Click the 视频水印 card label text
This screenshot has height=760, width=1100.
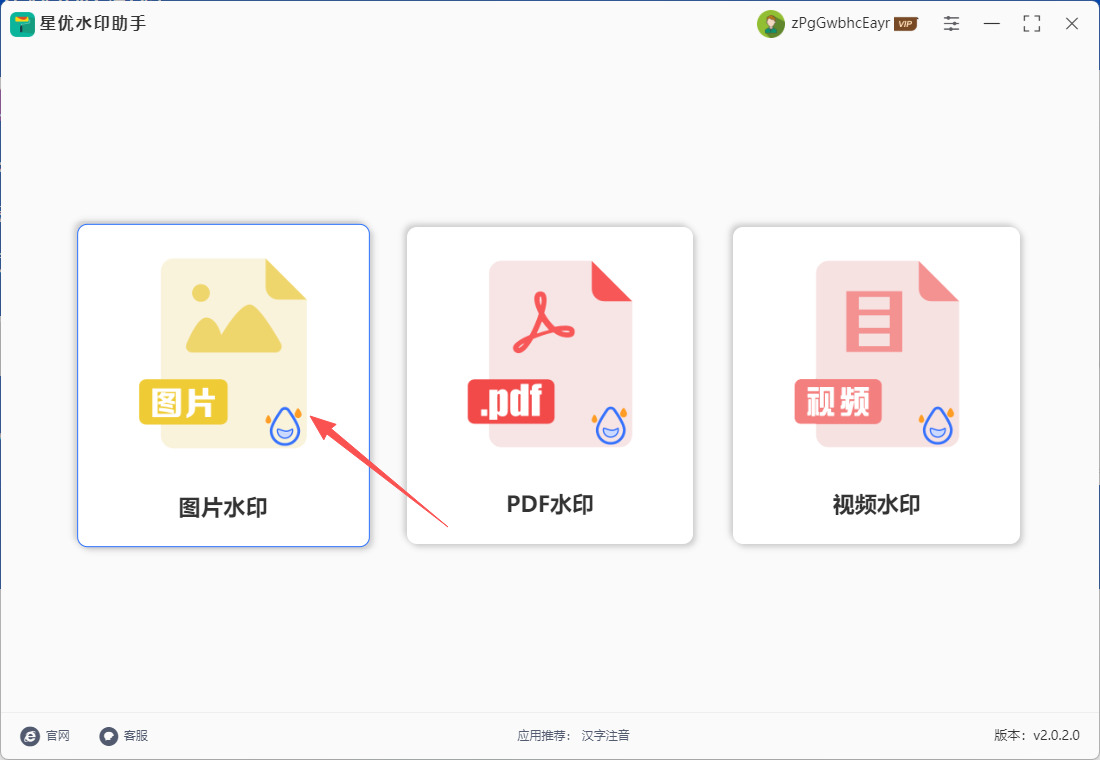point(876,505)
